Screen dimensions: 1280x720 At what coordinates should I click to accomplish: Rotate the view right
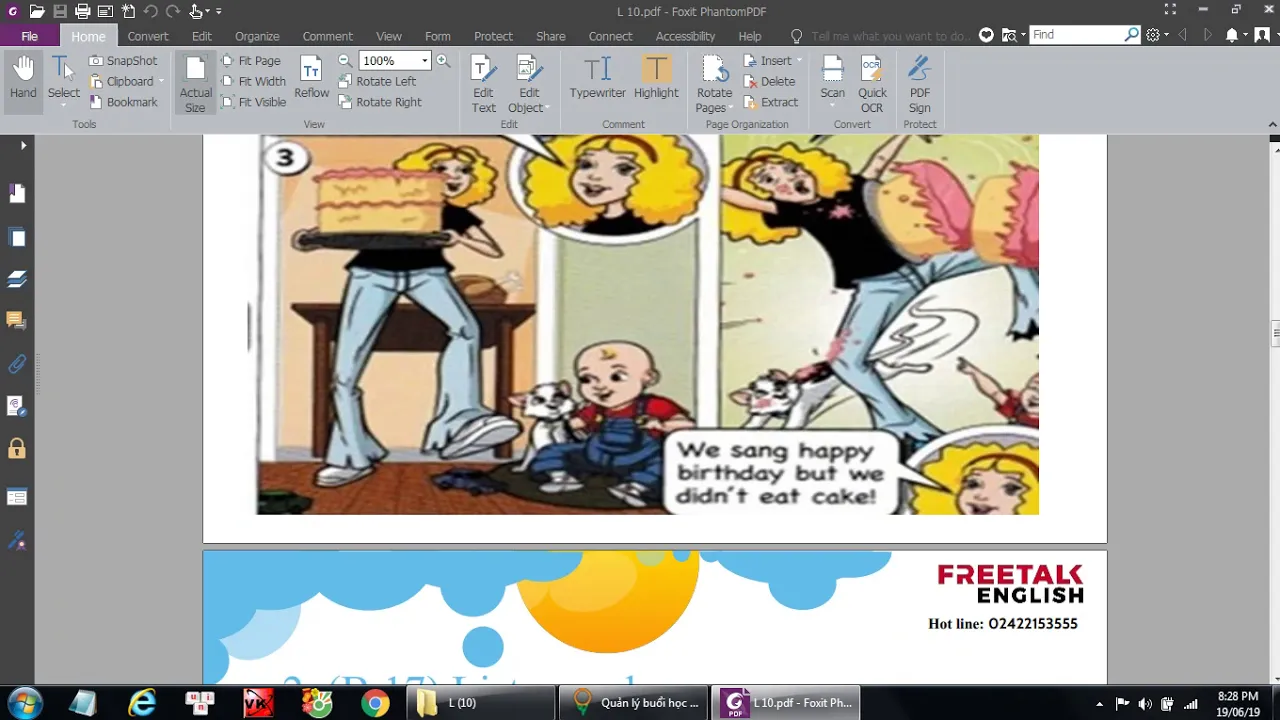[379, 102]
